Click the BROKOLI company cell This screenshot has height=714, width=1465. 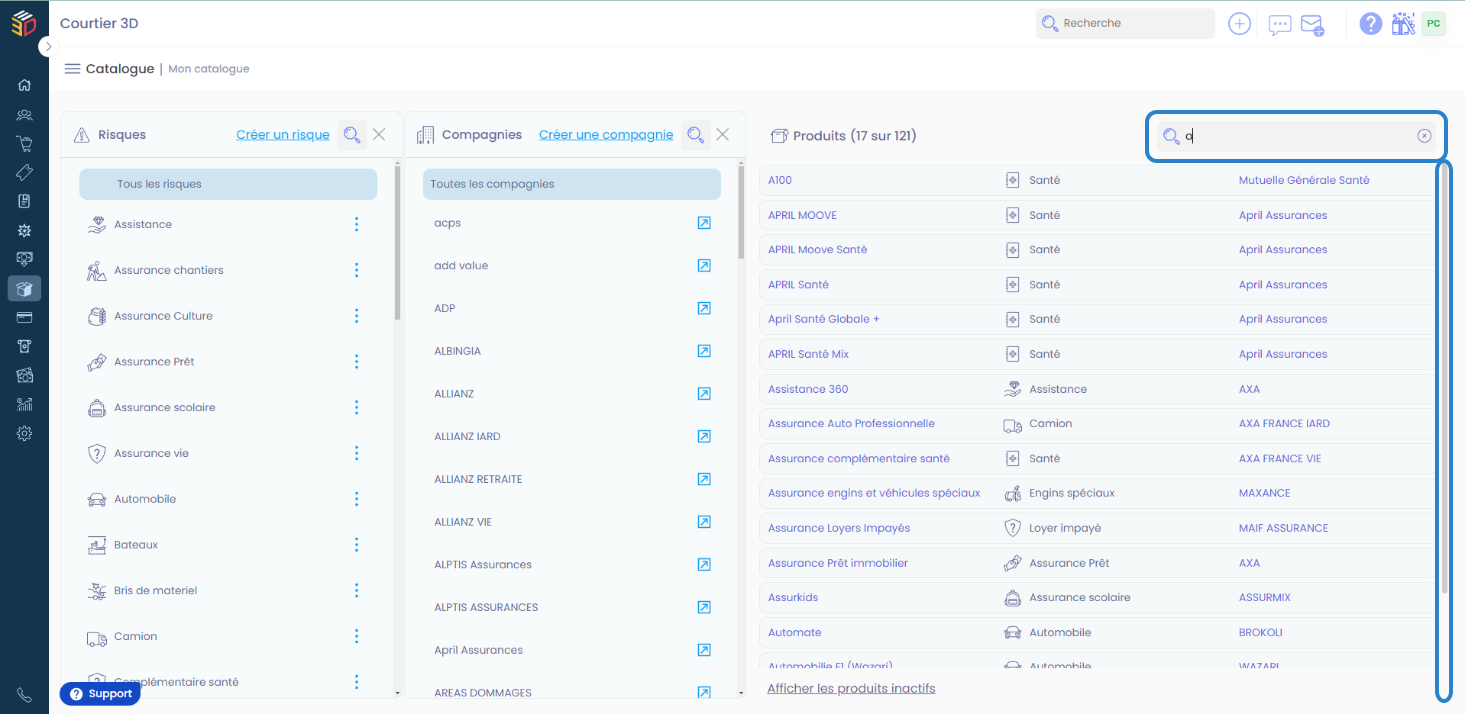(1260, 632)
